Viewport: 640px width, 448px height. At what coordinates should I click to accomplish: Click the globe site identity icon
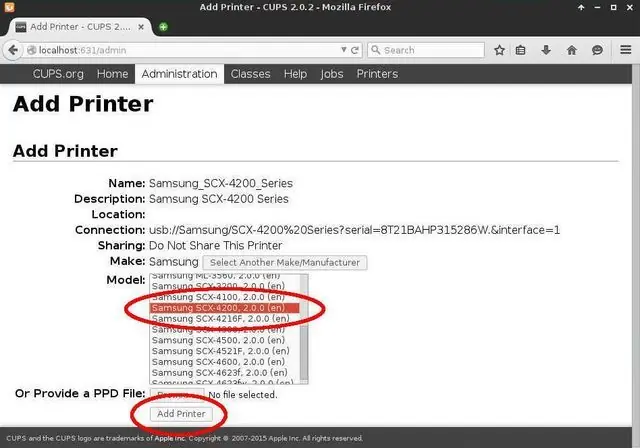(x=31, y=50)
